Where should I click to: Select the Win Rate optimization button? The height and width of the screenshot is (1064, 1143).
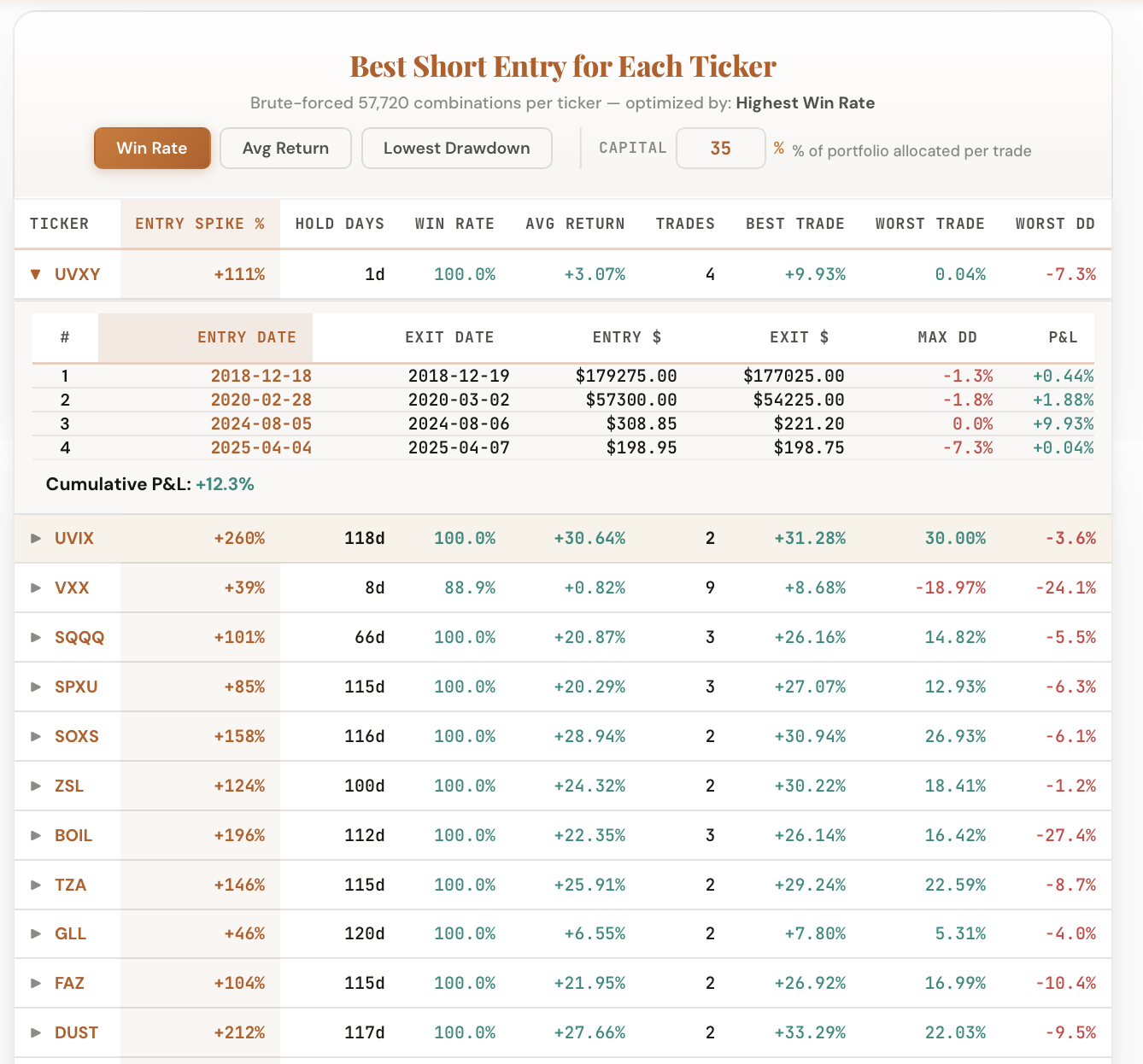152,148
